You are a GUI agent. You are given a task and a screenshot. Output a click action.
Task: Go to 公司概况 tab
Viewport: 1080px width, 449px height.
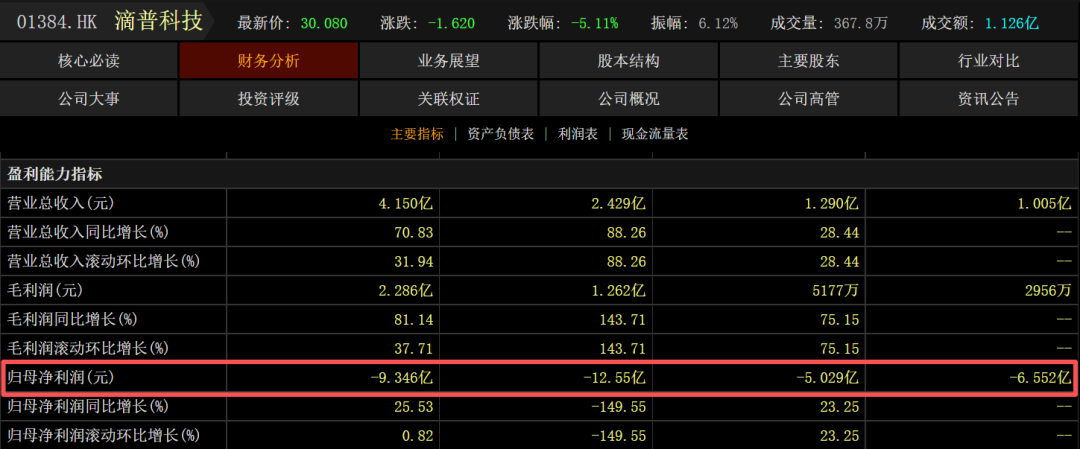(628, 99)
